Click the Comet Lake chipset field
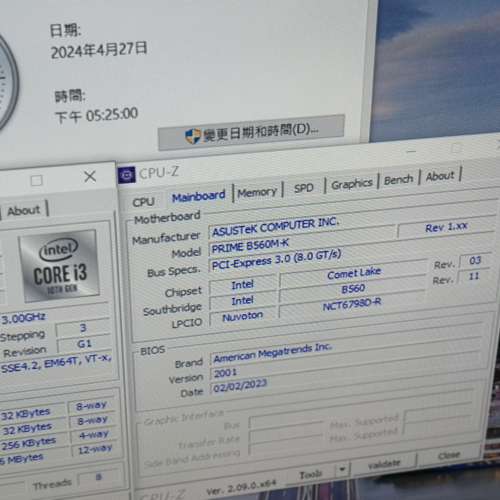Image resolution: width=500 pixels, height=500 pixels. tap(353, 273)
